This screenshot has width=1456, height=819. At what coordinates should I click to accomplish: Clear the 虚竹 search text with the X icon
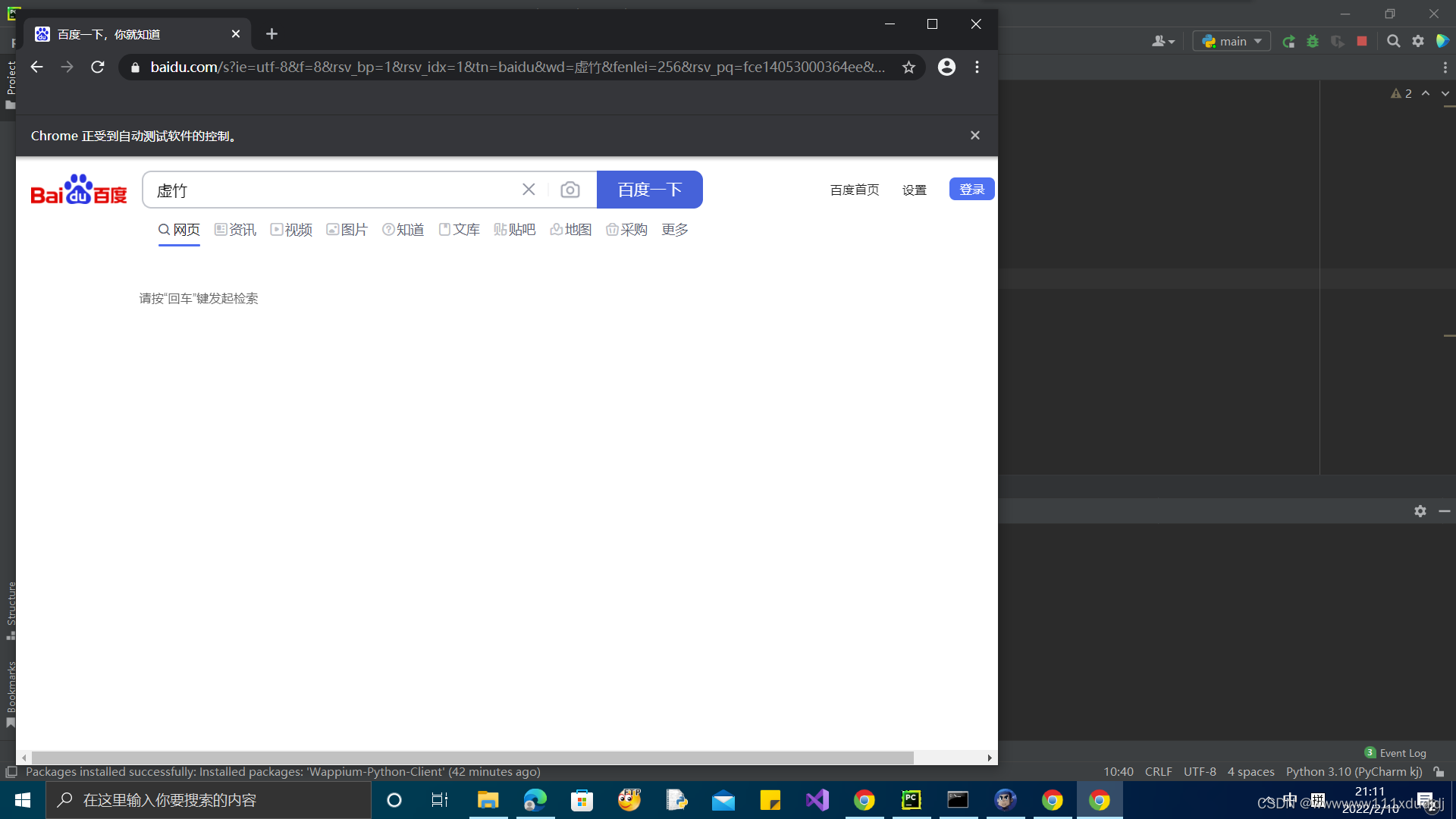[x=529, y=190]
